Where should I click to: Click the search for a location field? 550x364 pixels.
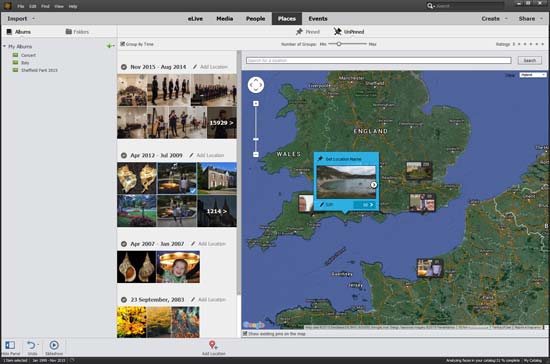(378, 60)
